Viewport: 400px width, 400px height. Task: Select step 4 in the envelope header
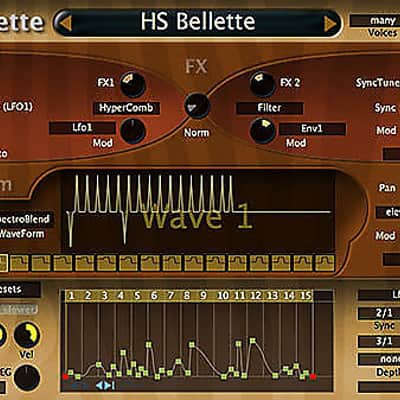point(121,296)
